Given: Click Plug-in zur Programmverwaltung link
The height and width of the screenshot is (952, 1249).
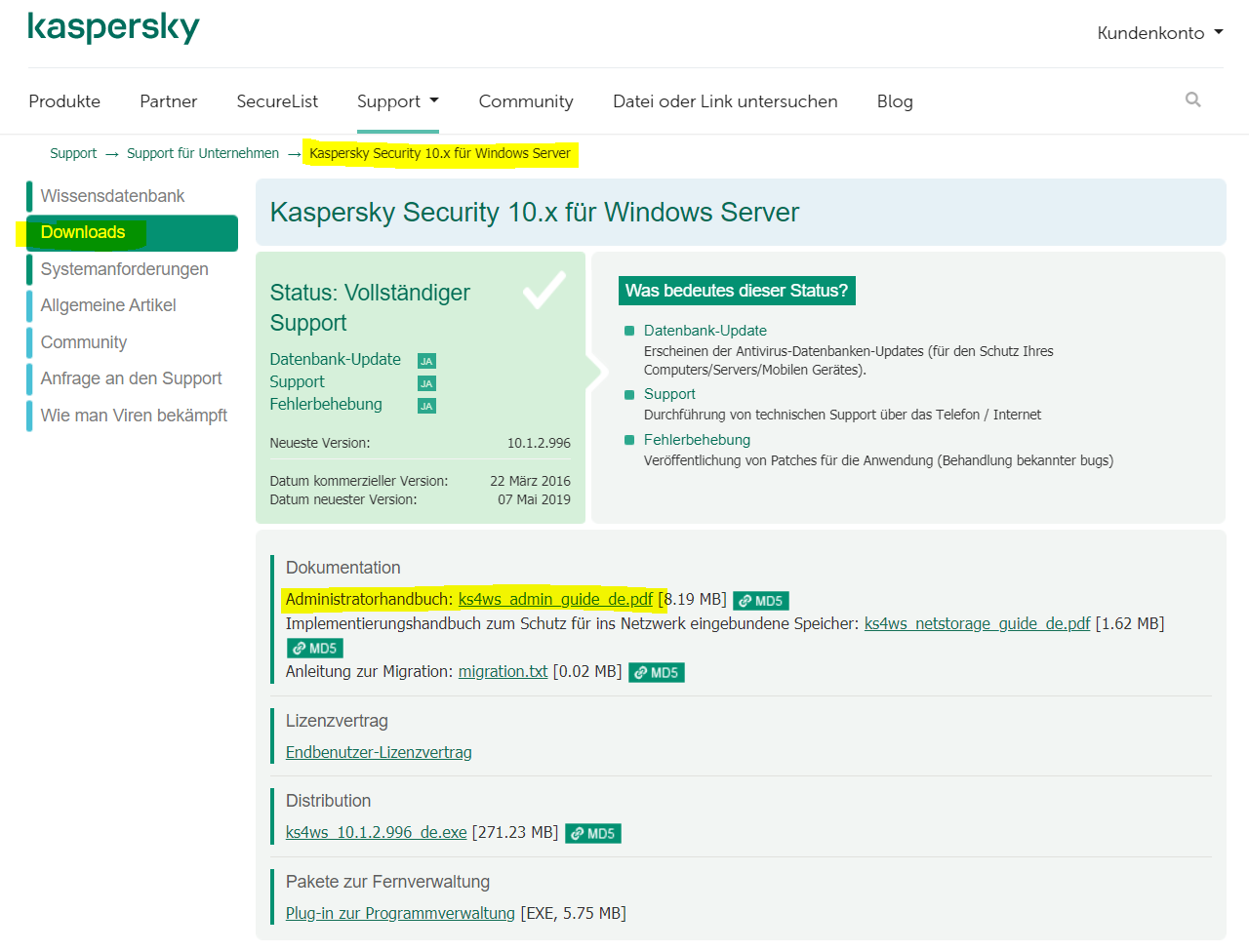Looking at the screenshot, I should point(400,913).
